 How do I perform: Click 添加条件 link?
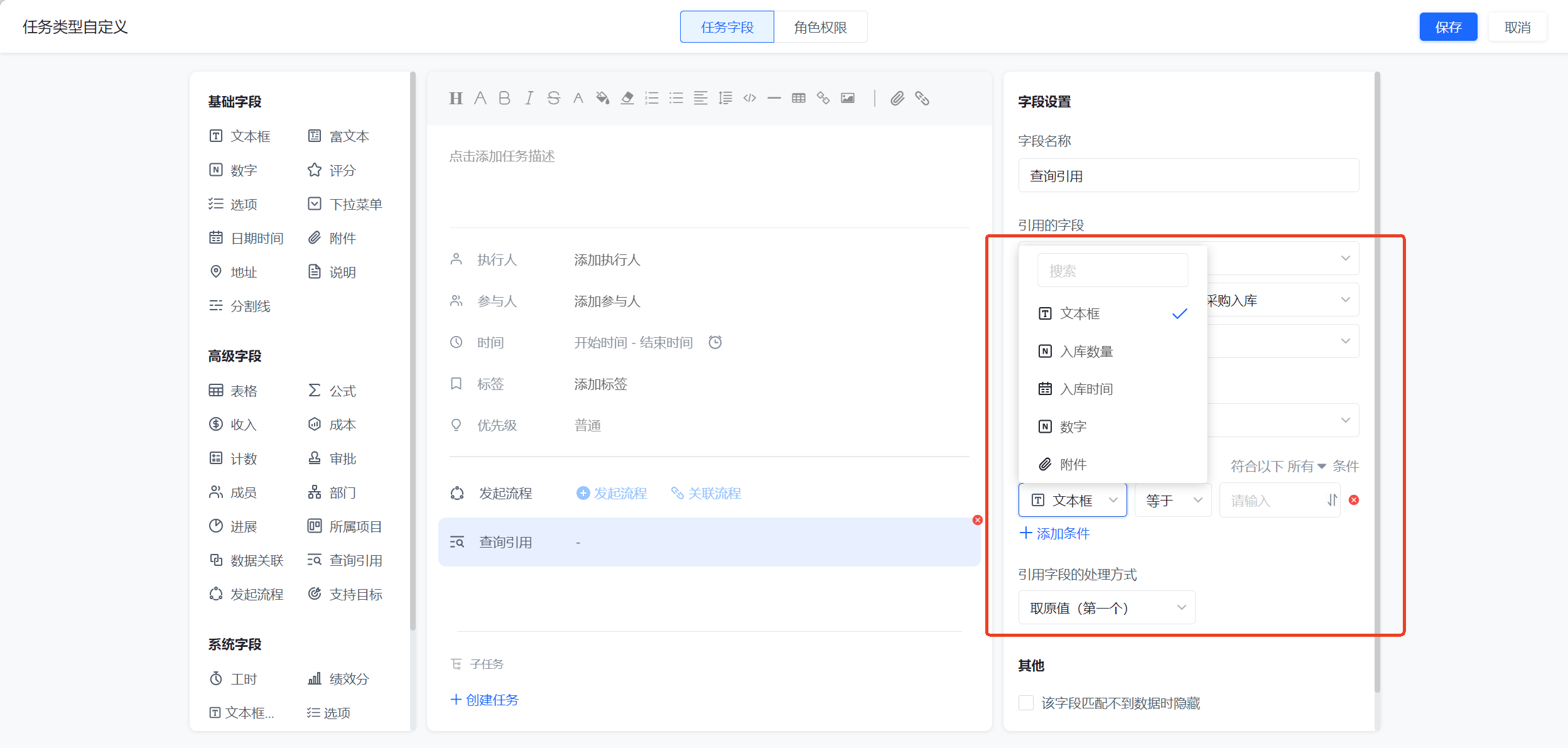pos(1055,533)
